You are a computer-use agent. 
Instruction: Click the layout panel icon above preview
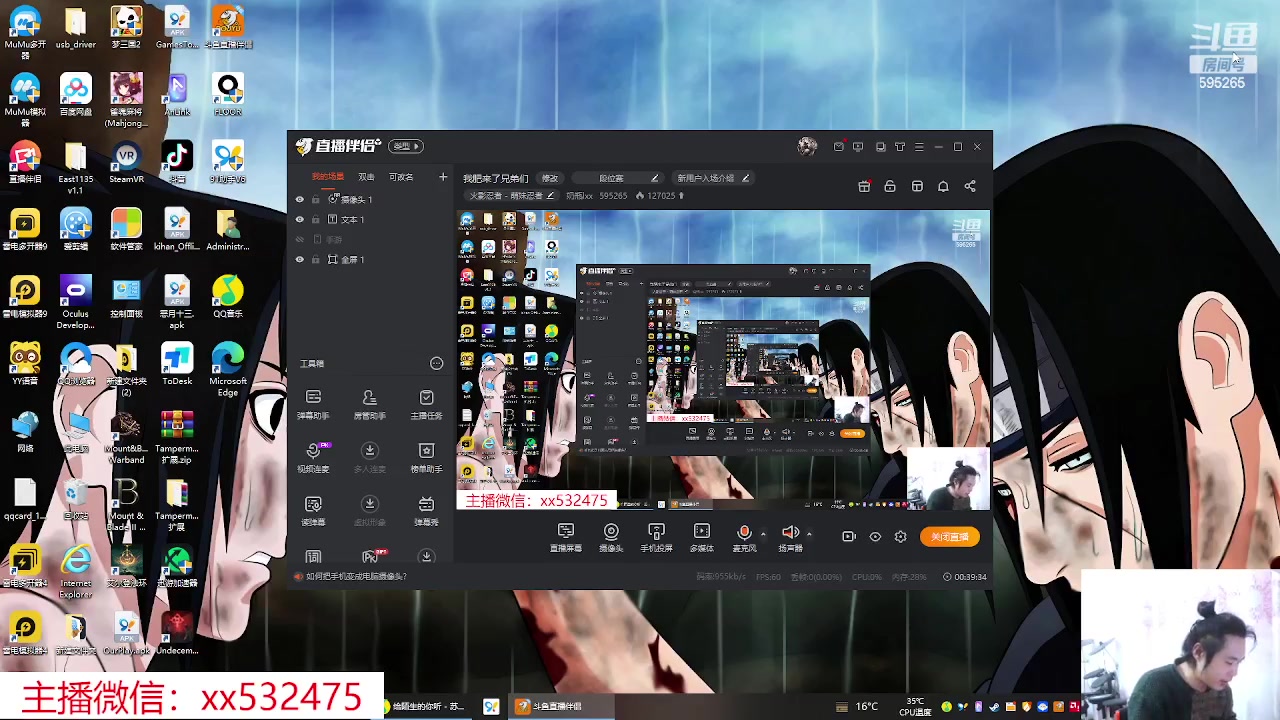(917, 186)
